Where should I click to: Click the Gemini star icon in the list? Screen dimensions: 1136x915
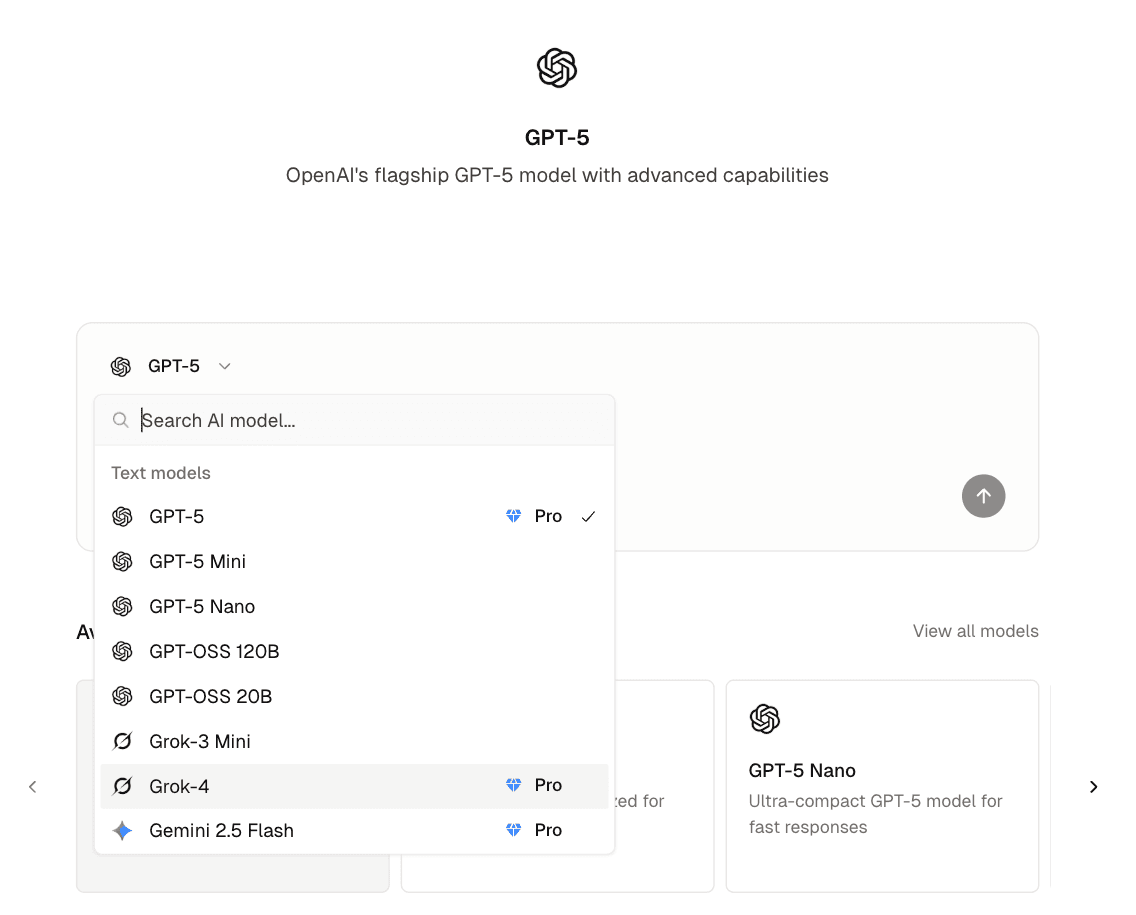[122, 830]
